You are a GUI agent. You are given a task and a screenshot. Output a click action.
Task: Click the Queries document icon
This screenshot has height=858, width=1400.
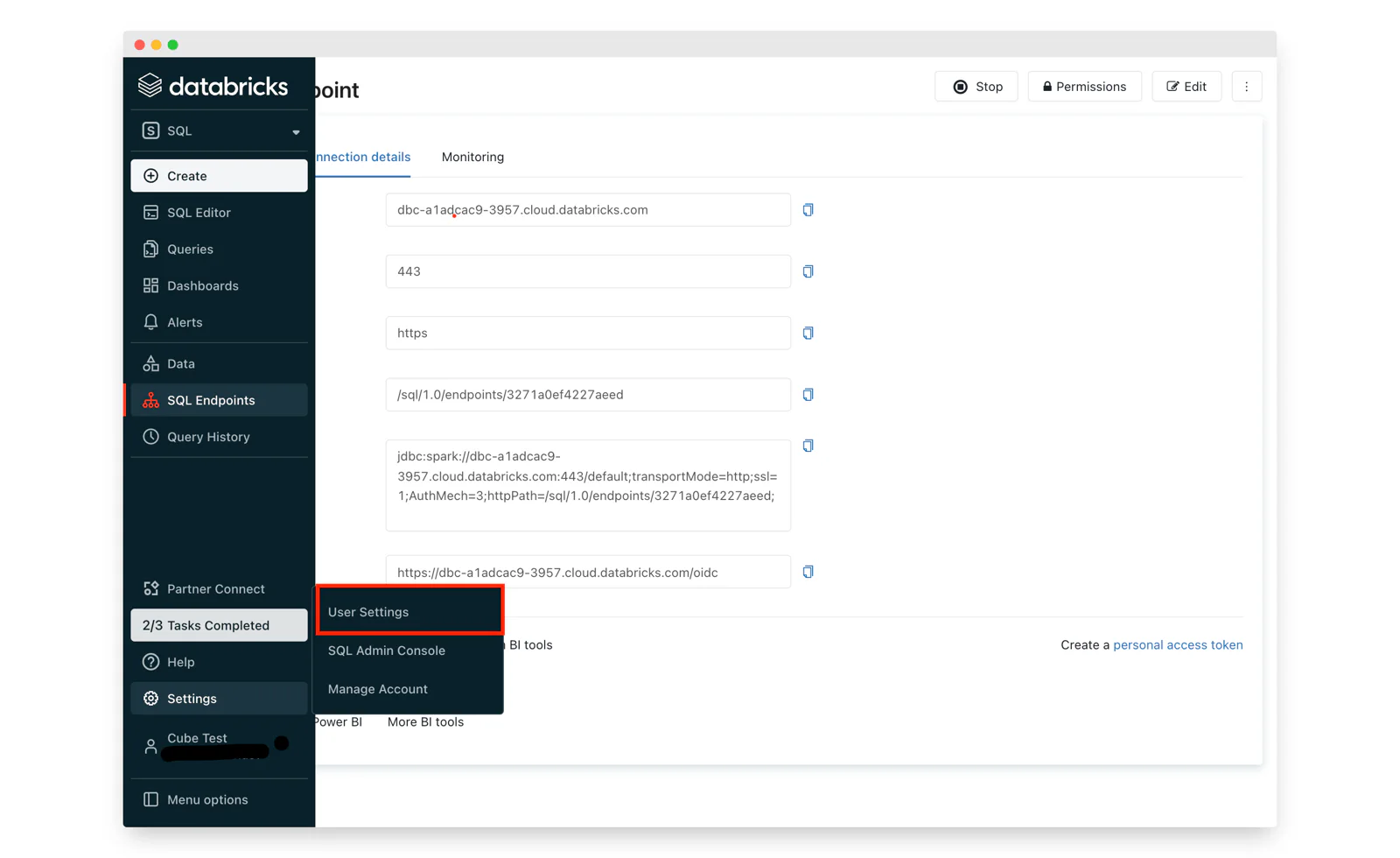150,250
